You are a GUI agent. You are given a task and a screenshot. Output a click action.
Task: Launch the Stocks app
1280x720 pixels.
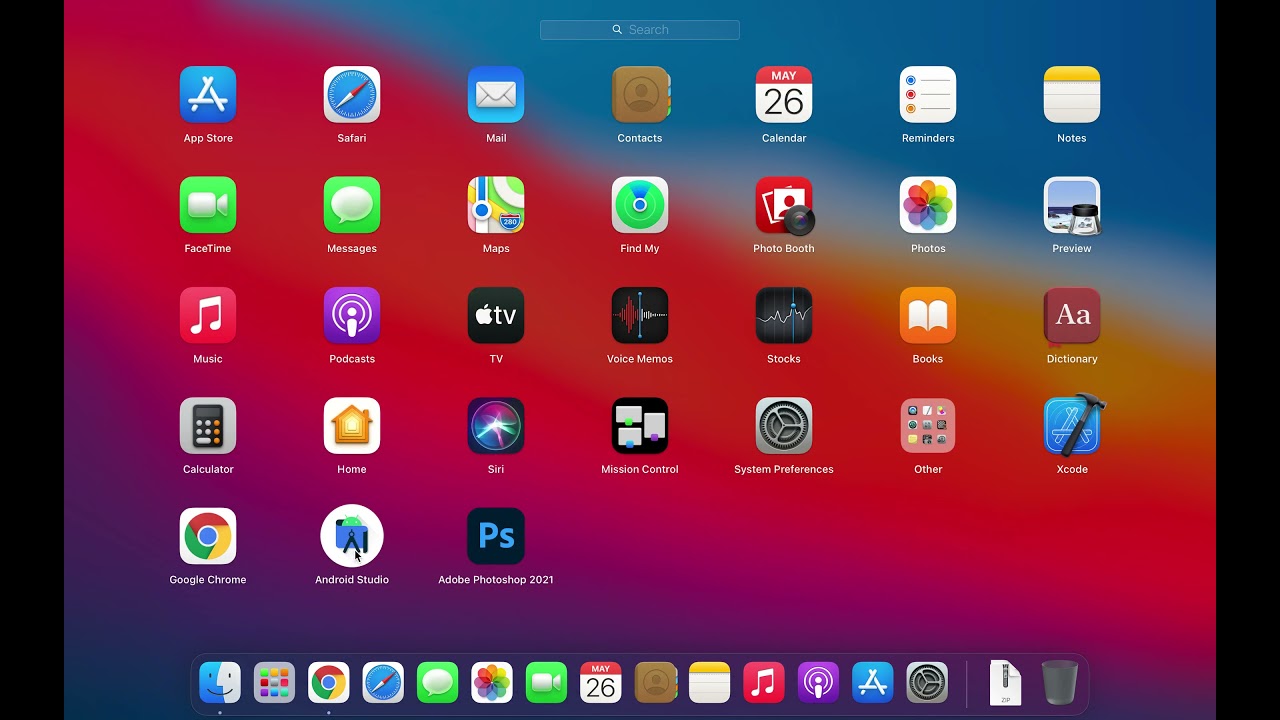tap(784, 315)
